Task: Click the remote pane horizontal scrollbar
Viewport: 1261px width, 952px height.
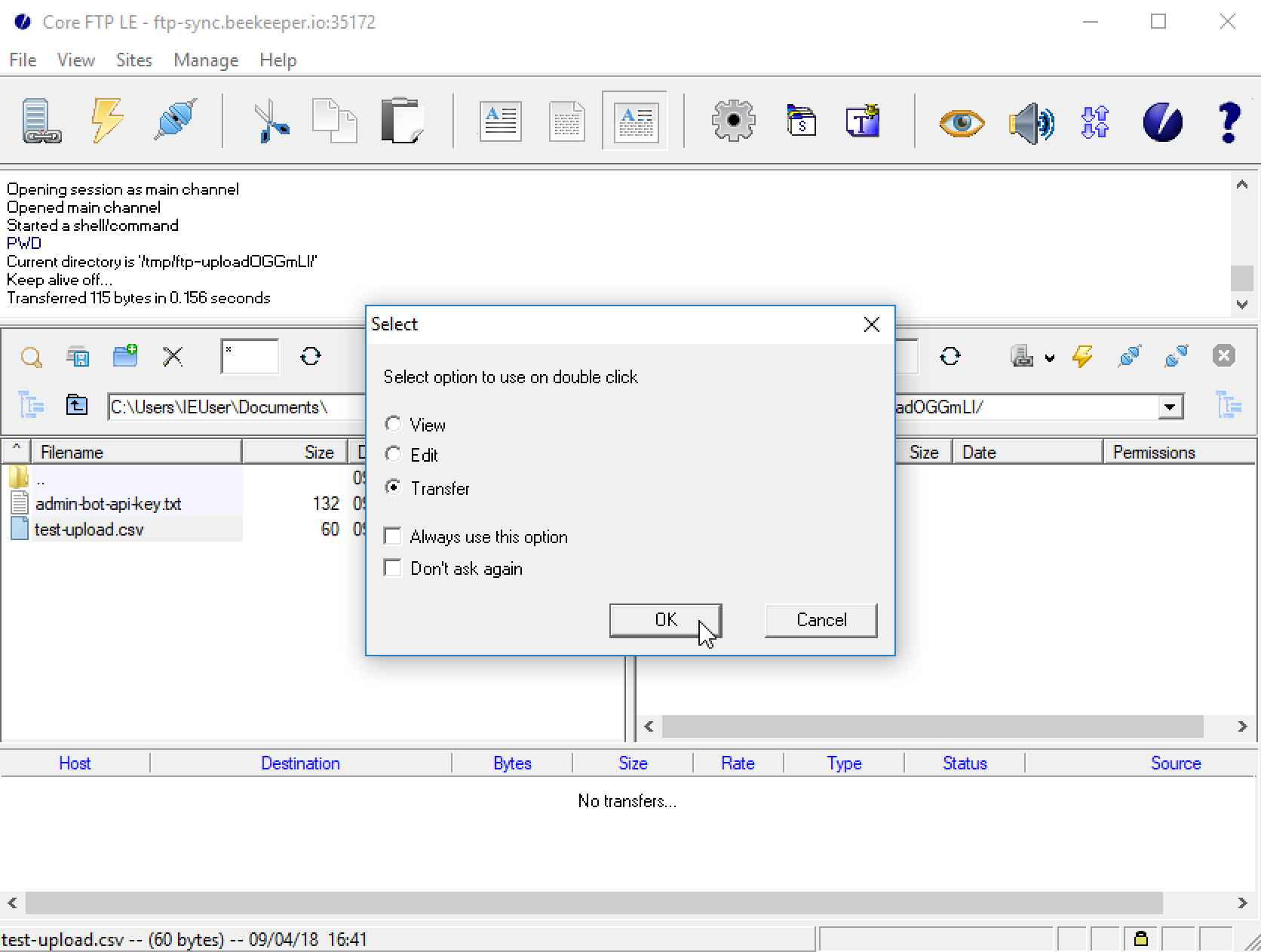Action: [932, 726]
